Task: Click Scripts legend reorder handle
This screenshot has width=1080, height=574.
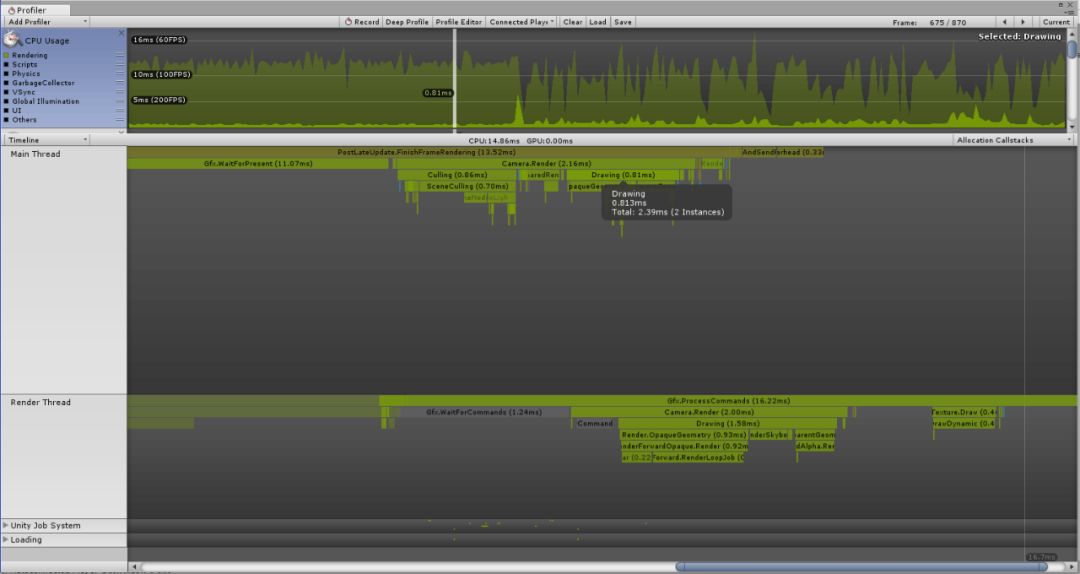Action: point(120,64)
